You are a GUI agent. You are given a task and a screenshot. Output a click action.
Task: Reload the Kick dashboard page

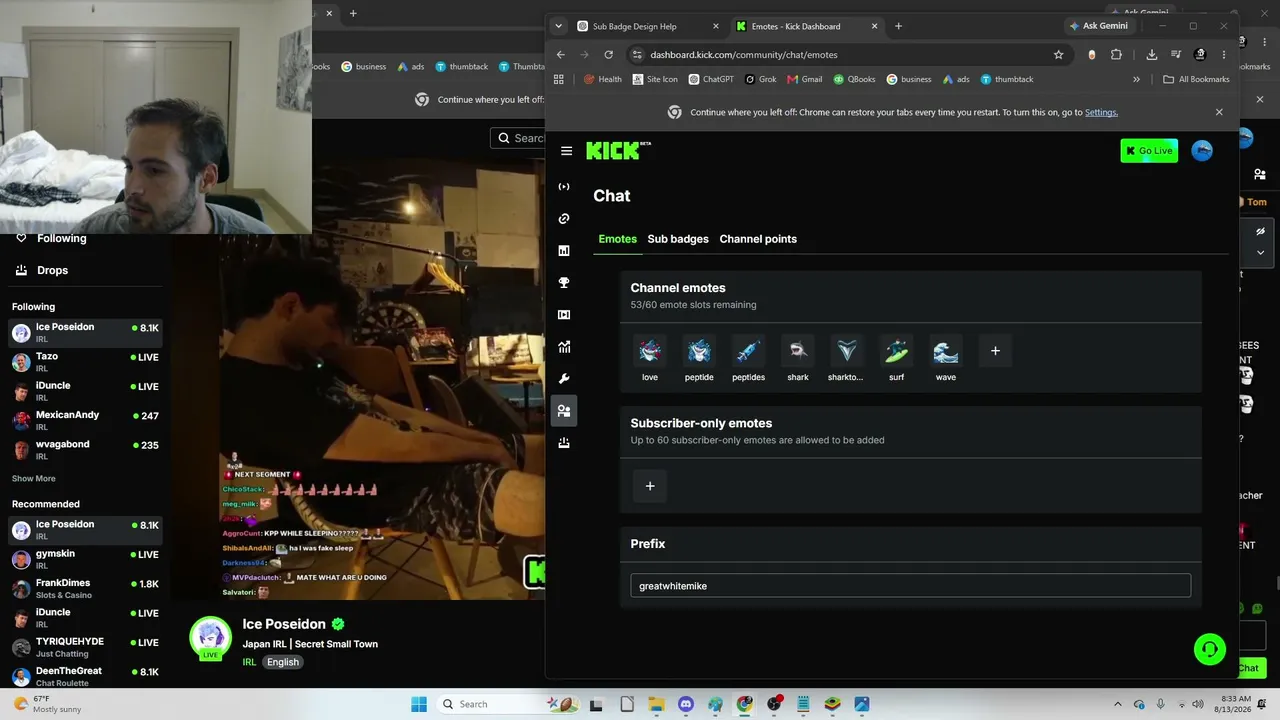point(608,55)
